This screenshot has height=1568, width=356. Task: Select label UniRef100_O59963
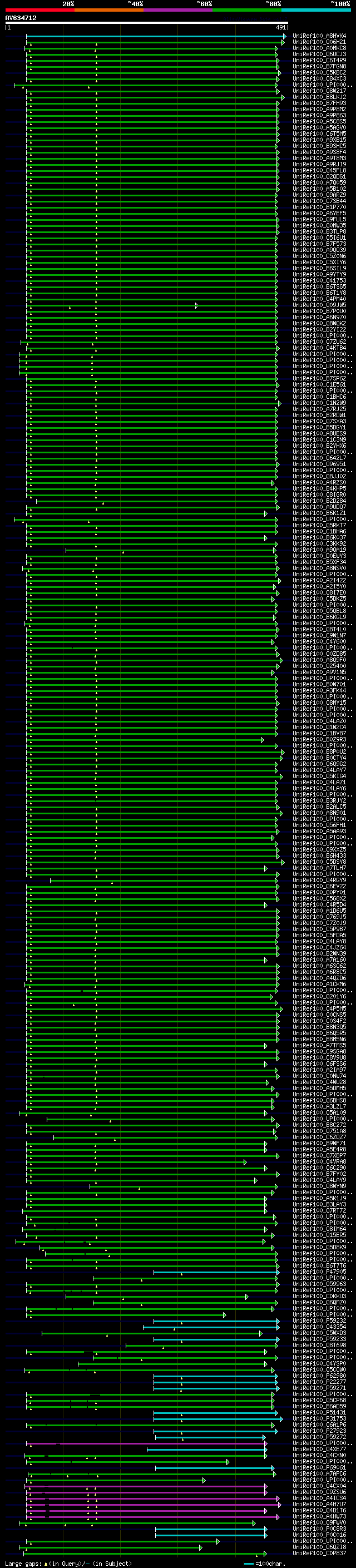pos(319,1284)
